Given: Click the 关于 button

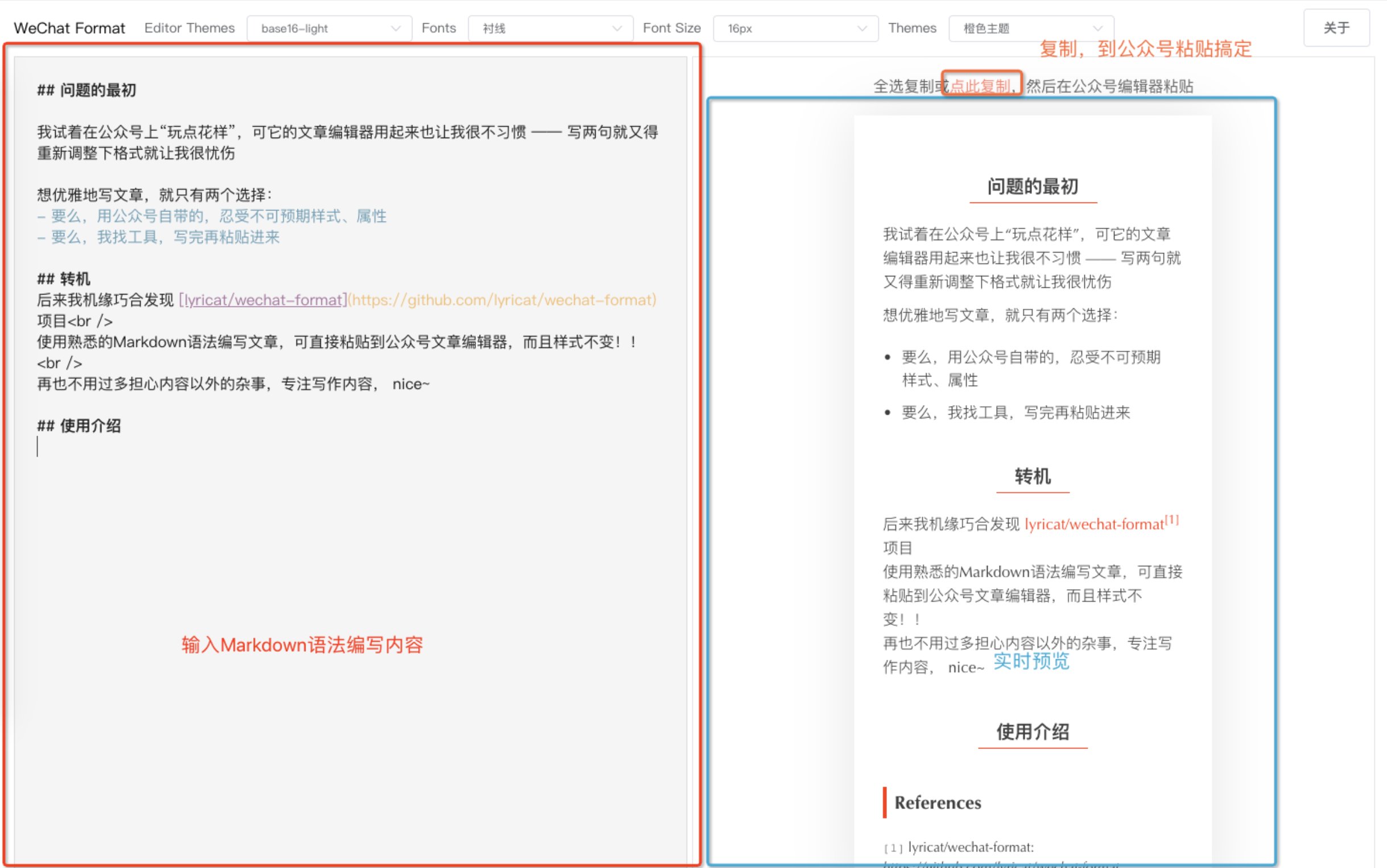Looking at the screenshot, I should [x=1335, y=27].
